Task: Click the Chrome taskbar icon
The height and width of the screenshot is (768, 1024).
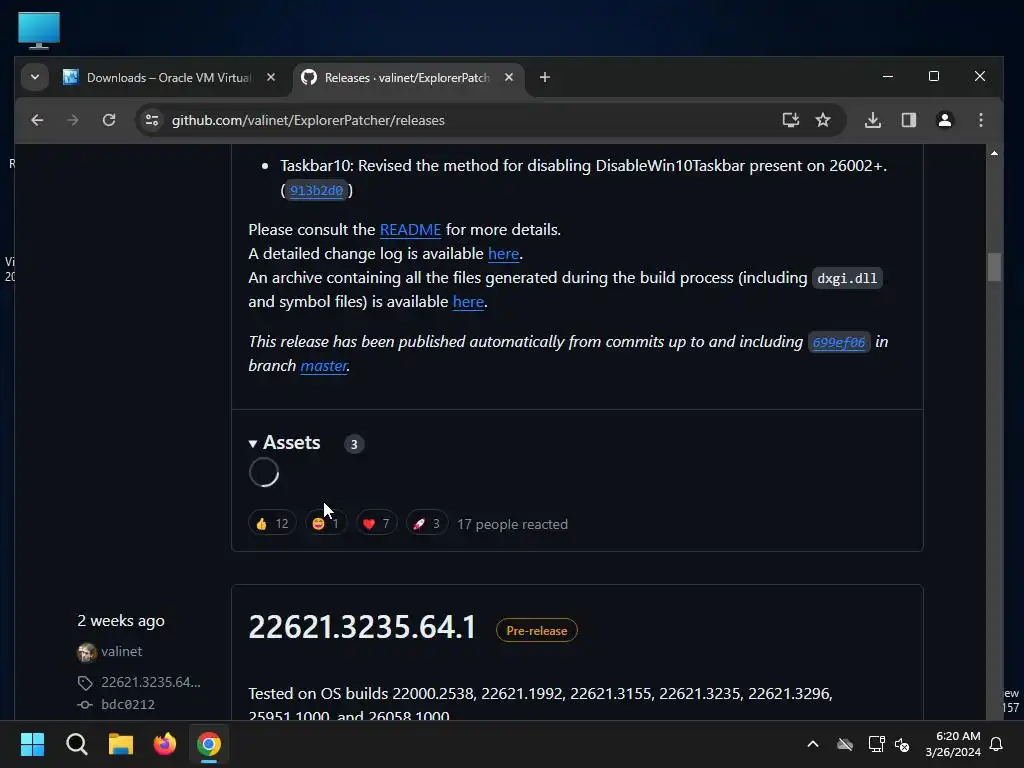Action: [x=209, y=744]
